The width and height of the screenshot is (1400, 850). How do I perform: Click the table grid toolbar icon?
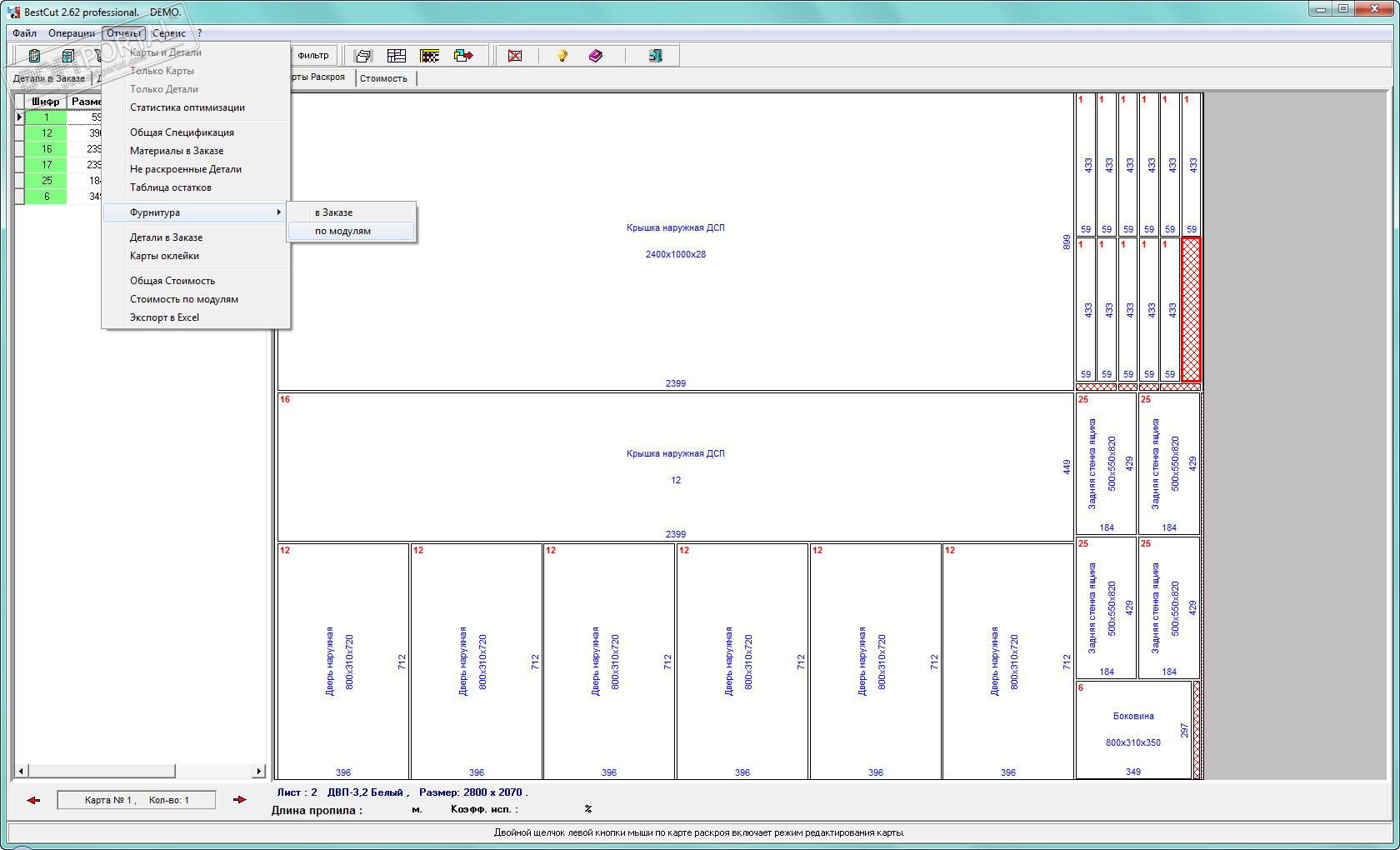(x=397, y=56)
